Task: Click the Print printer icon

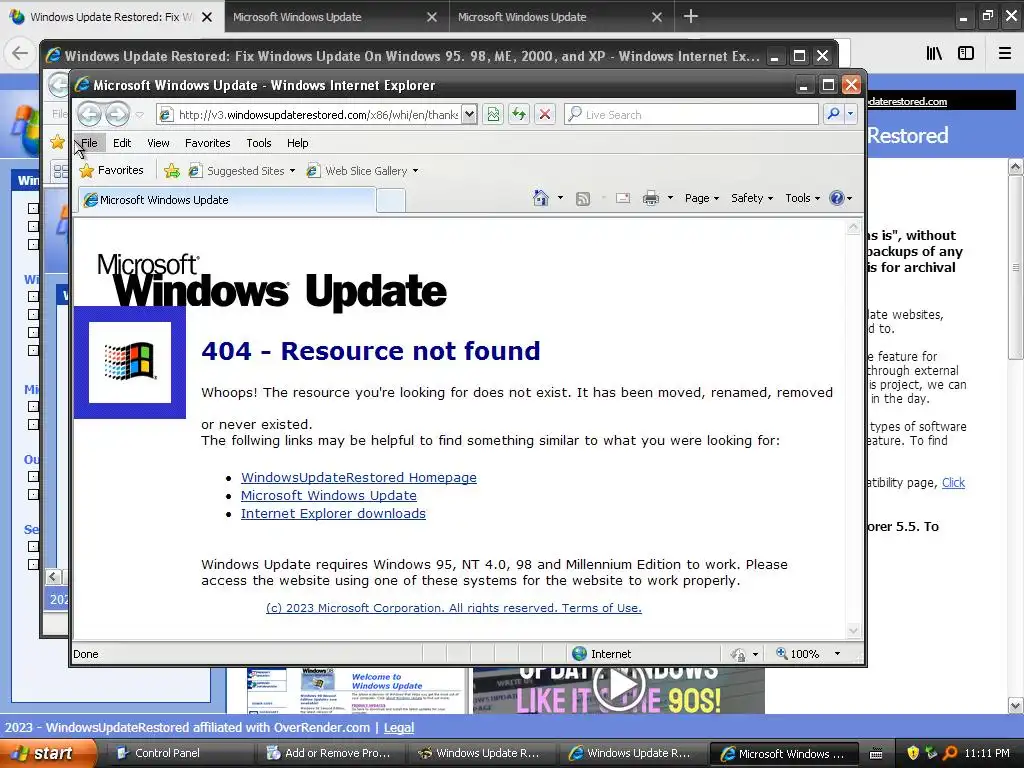Action: pos(650,198)
